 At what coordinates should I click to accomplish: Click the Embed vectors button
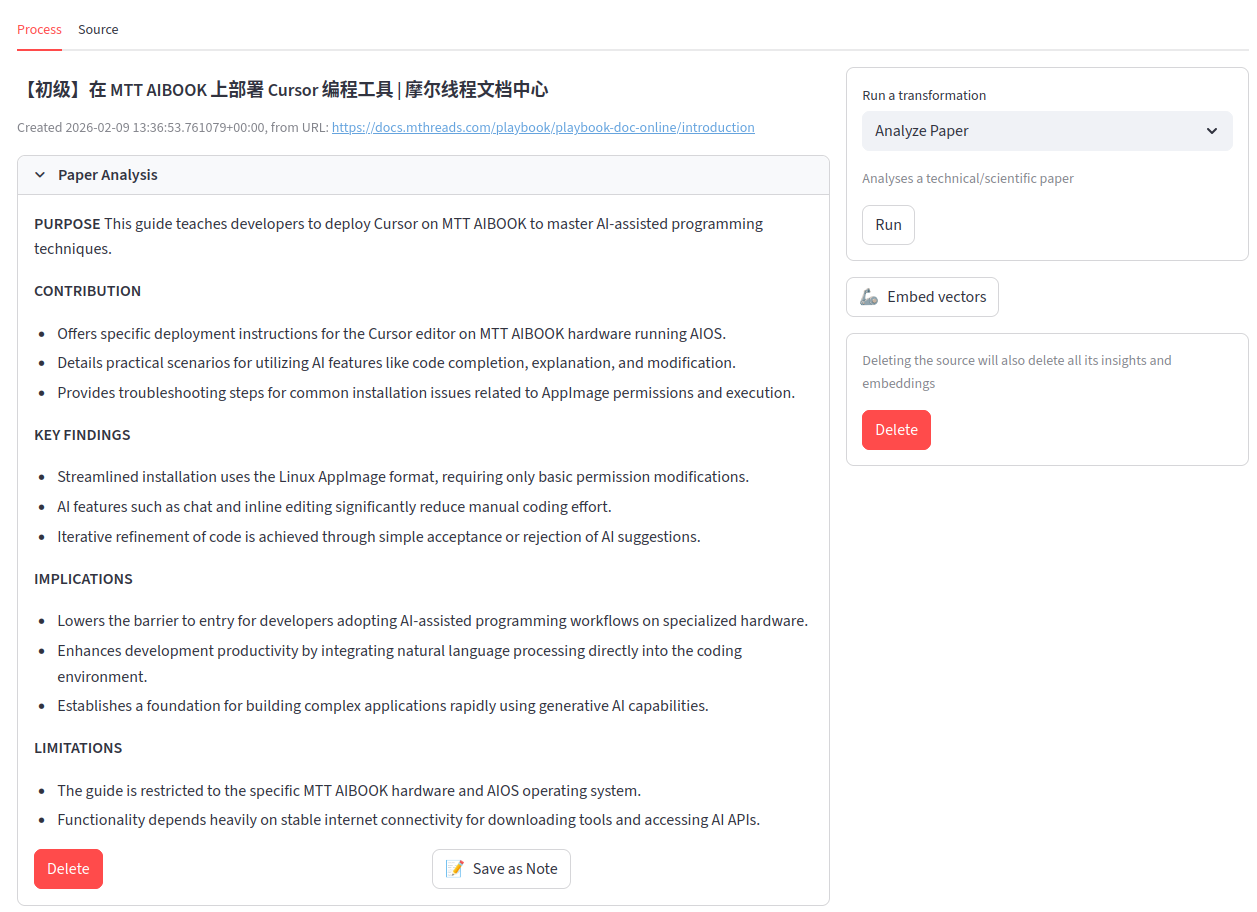[922, 297]
